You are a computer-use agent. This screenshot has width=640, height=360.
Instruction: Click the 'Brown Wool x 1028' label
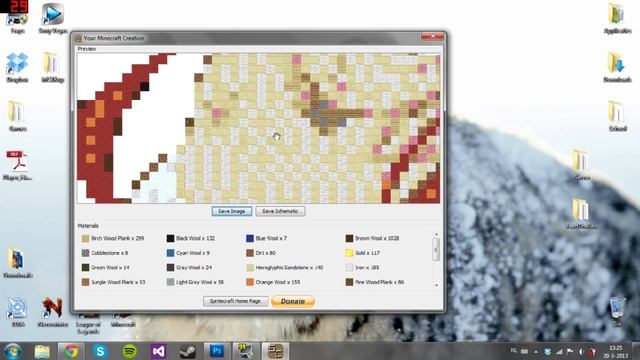[377, 238]
